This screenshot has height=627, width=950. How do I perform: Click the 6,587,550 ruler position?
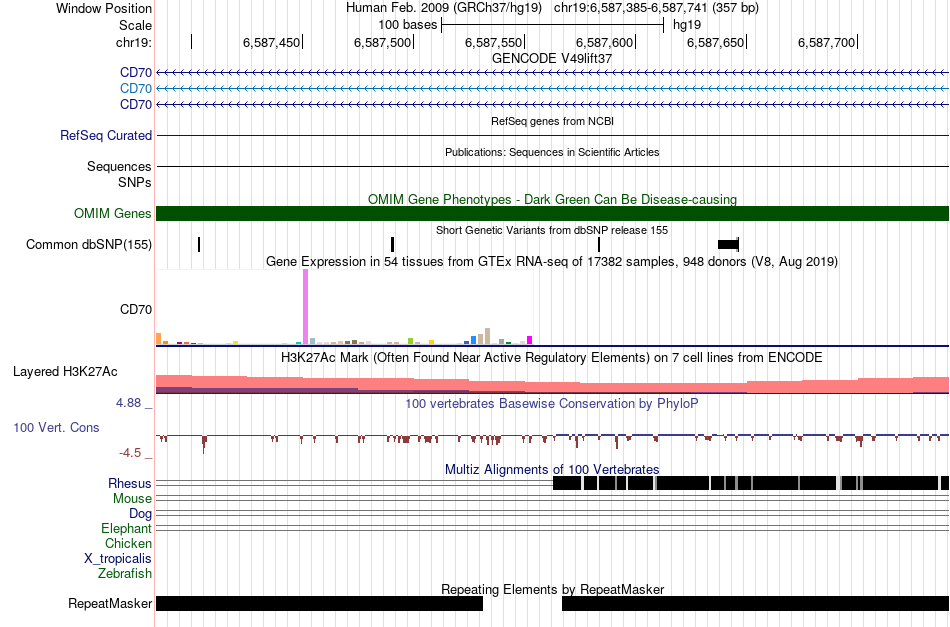pos(493,42)
